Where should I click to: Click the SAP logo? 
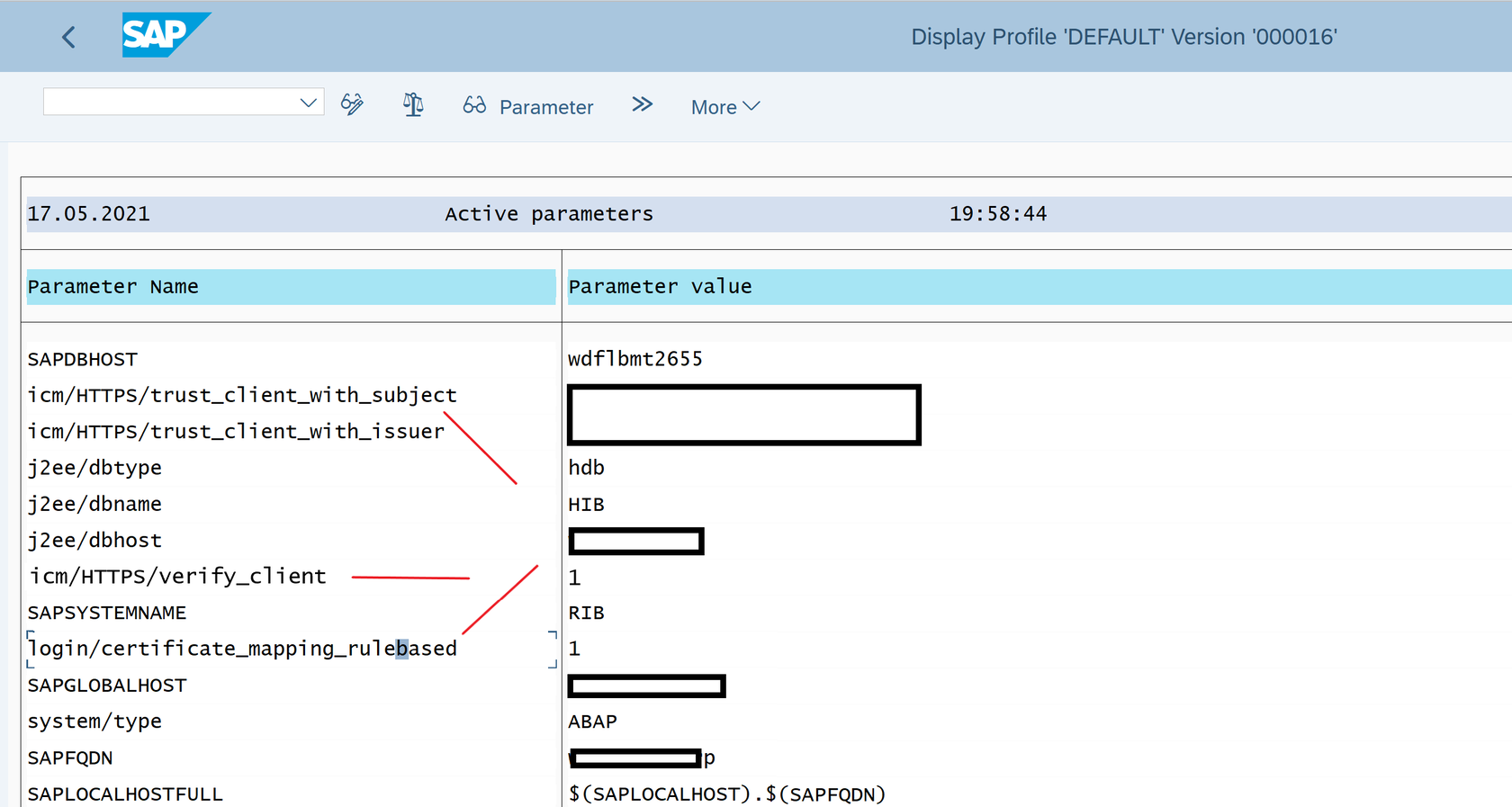click(x=166, y=35)
